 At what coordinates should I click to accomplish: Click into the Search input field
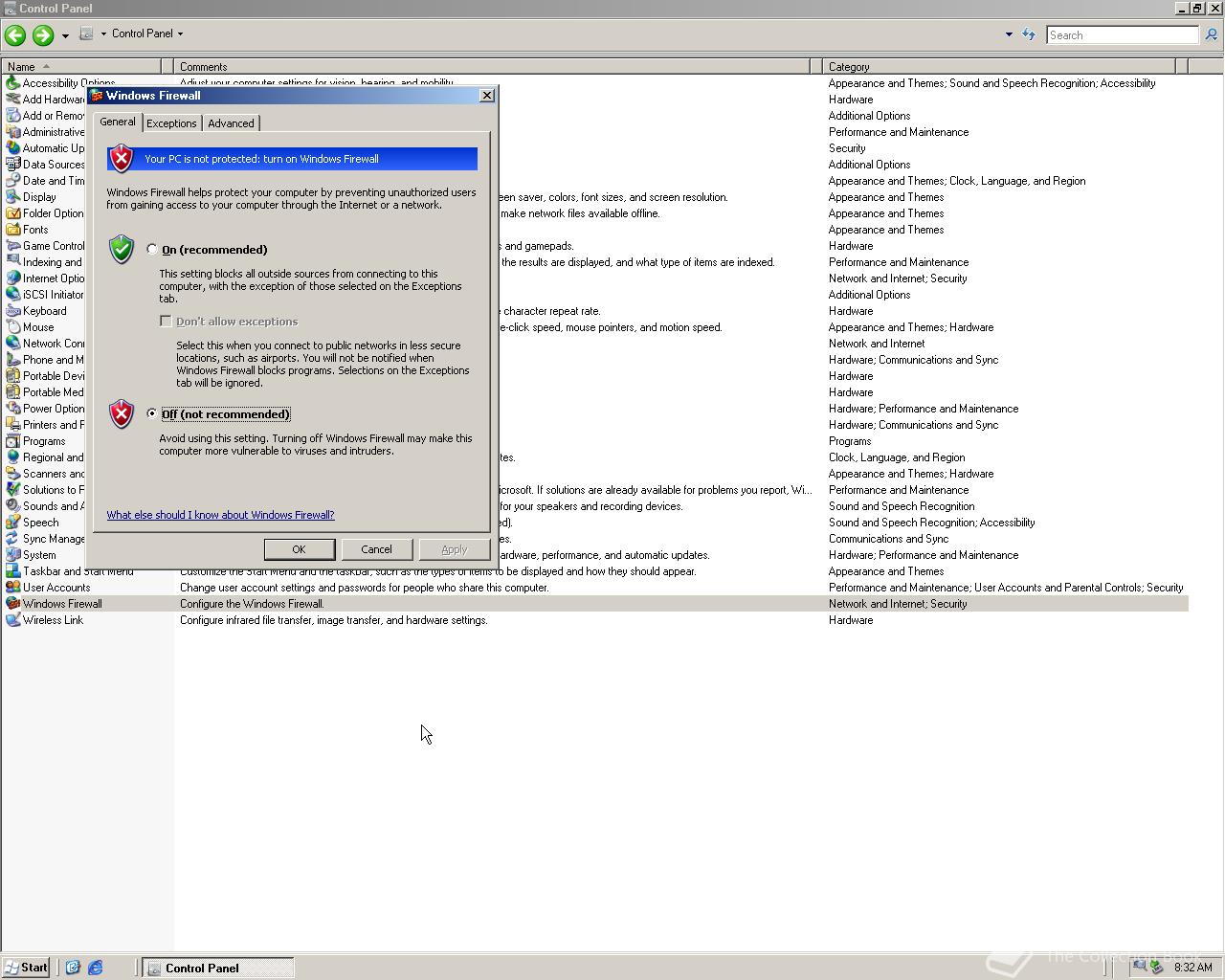(x=1122, y=35)
